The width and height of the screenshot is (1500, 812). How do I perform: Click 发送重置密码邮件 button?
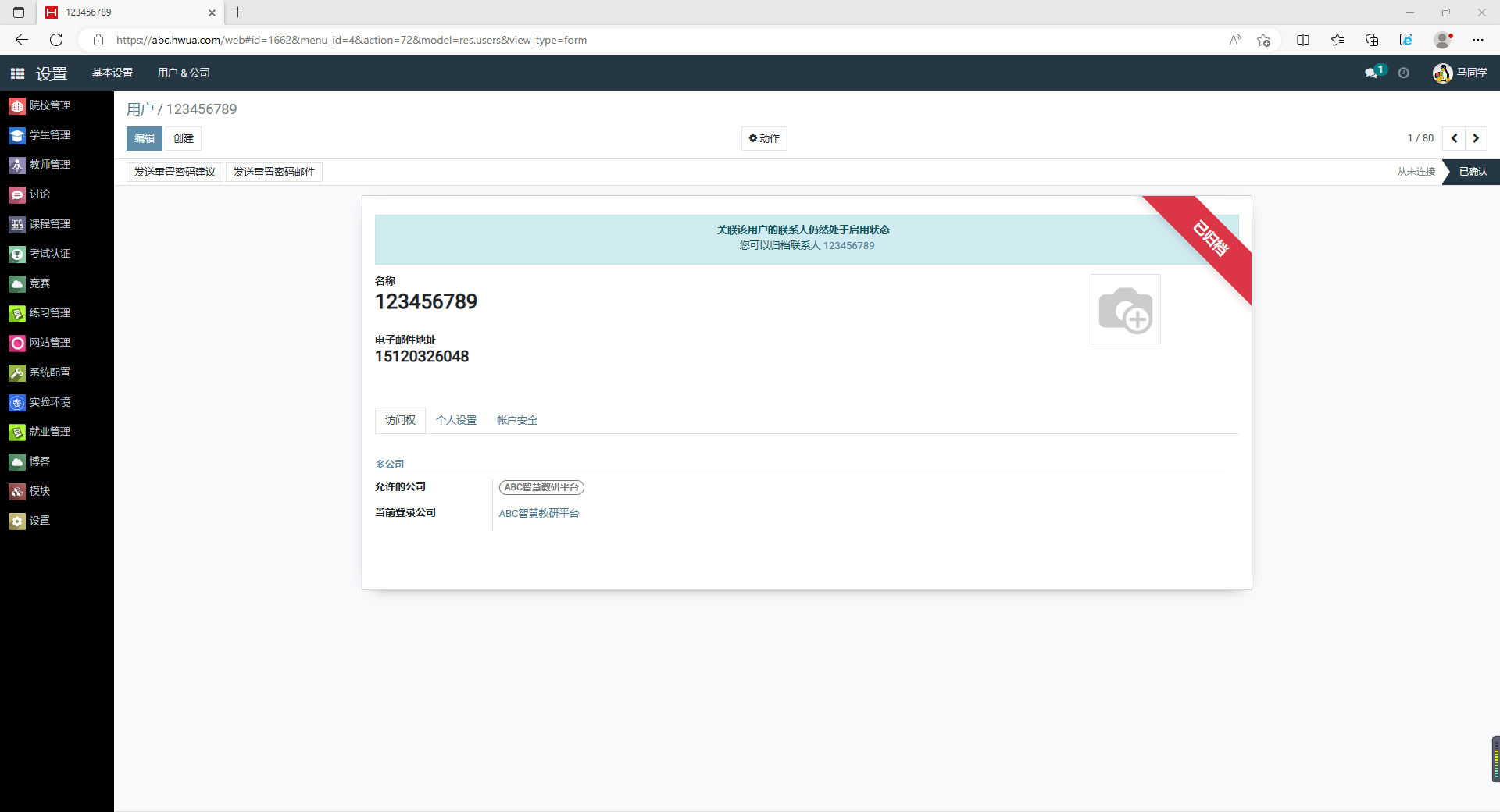[274, 172]
